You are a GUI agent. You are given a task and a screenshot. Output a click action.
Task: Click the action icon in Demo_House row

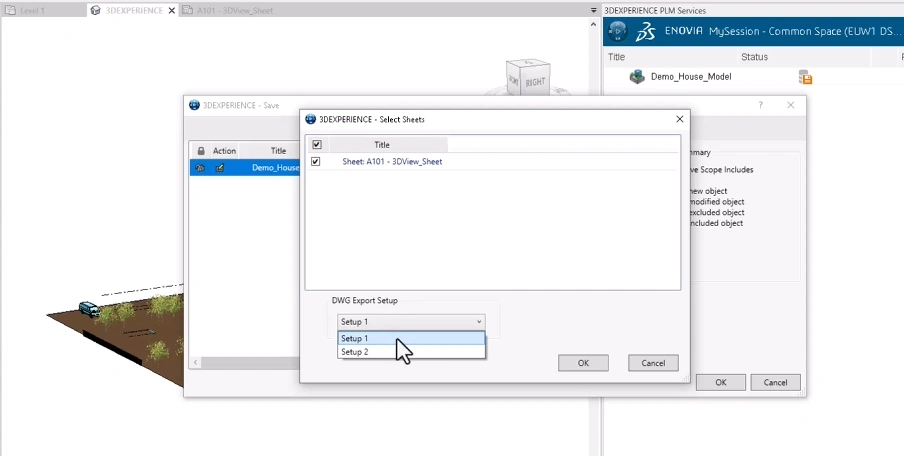[x=220, y=168]
